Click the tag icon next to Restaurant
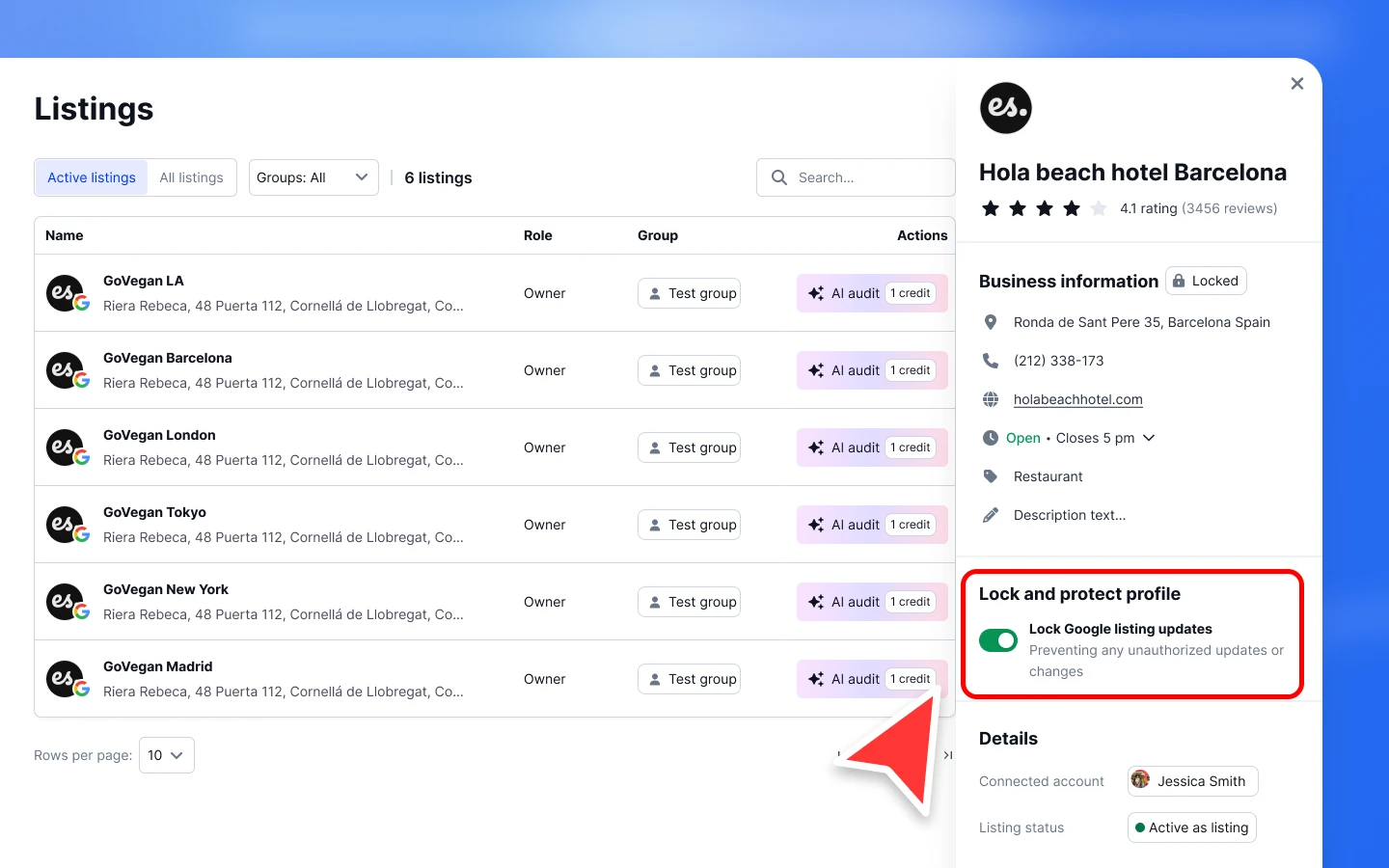This screenshot has height=868, width=1389. tap(991, 475)
